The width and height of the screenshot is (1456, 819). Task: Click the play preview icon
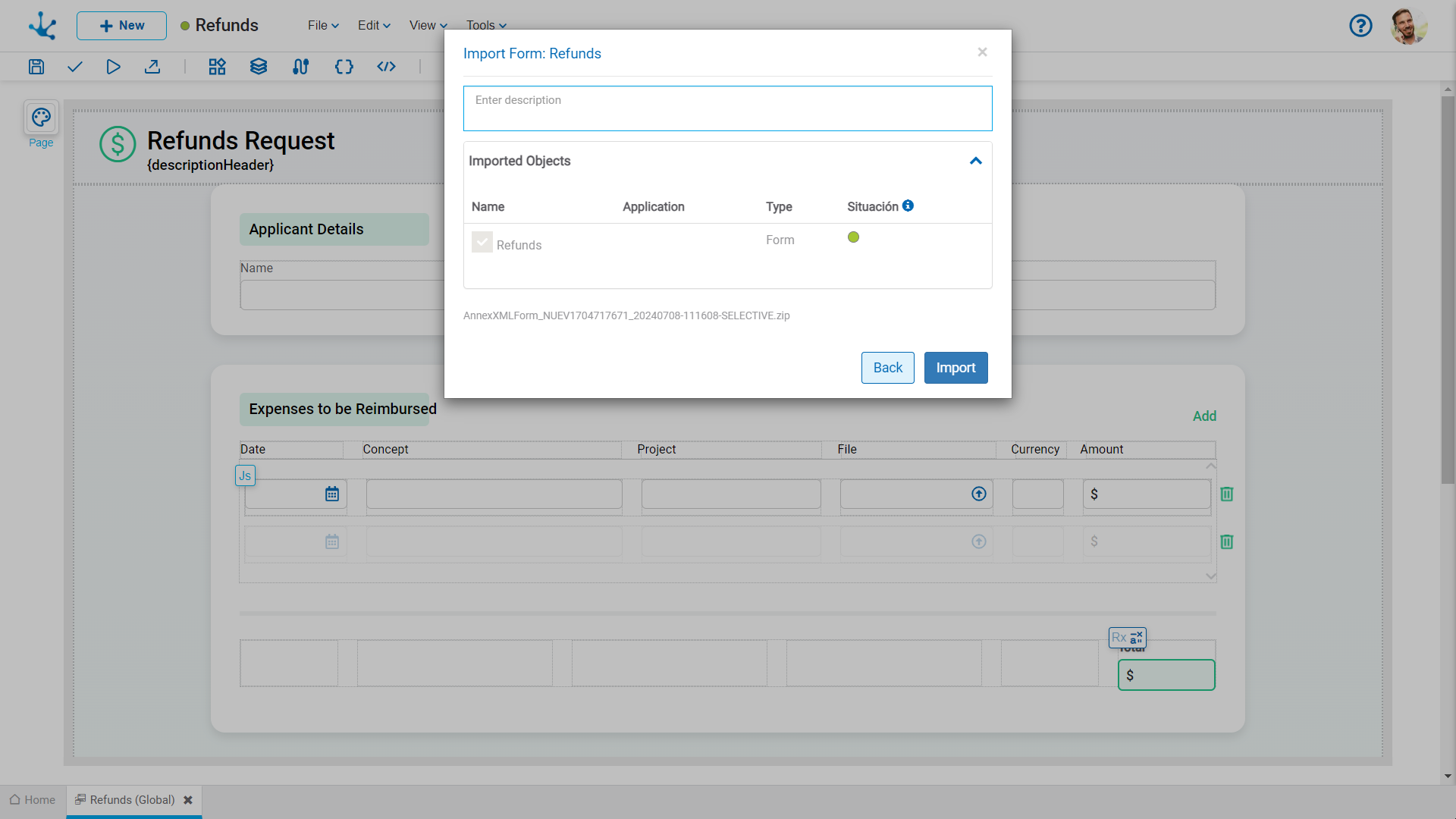tap(113, 67)
